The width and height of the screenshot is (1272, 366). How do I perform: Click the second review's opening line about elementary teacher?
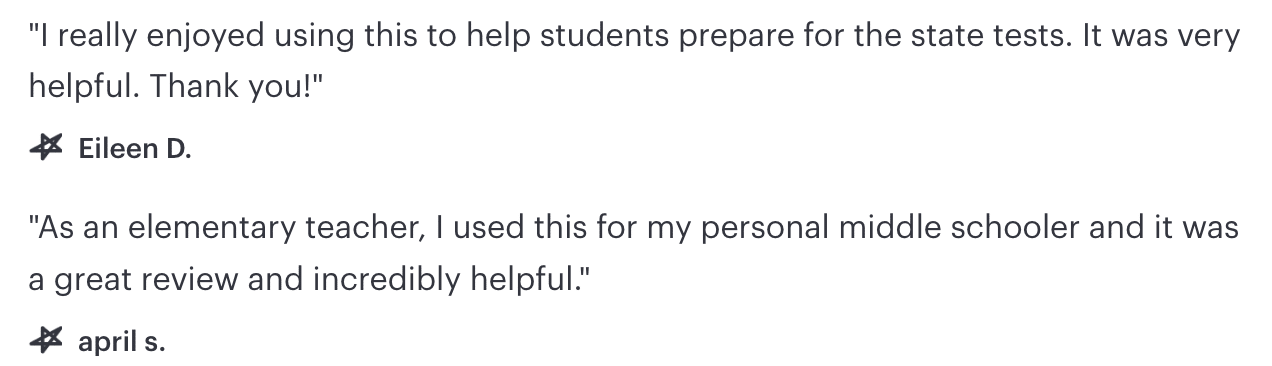point(633,230)
